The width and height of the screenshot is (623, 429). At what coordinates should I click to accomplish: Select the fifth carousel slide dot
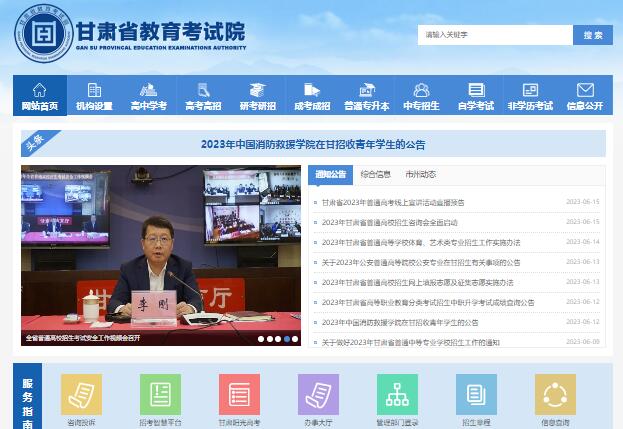click(295, 339)
